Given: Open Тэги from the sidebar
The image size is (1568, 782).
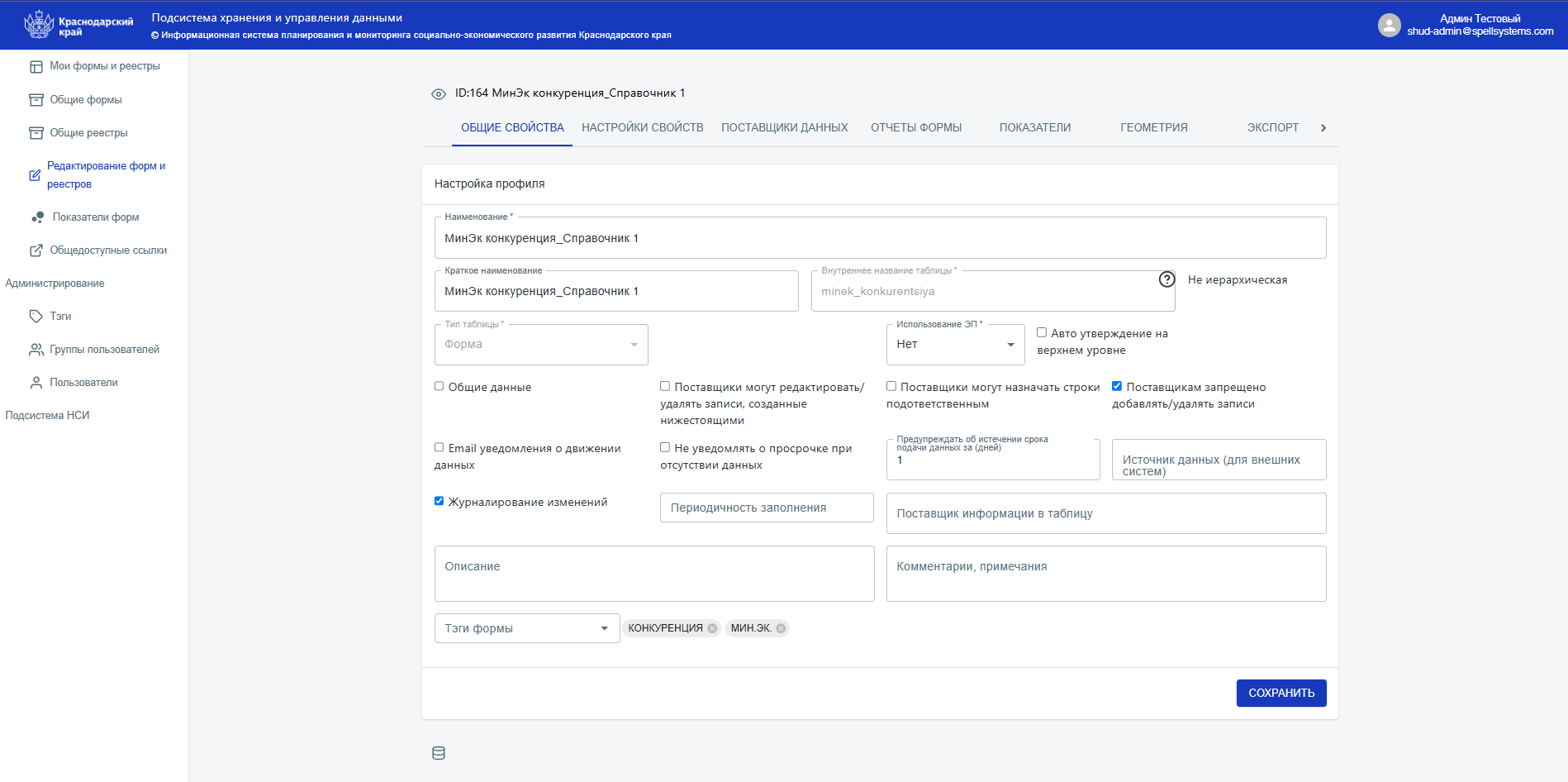Looking at the screenshot, I should pyautogui.click(x=60, y=317).
